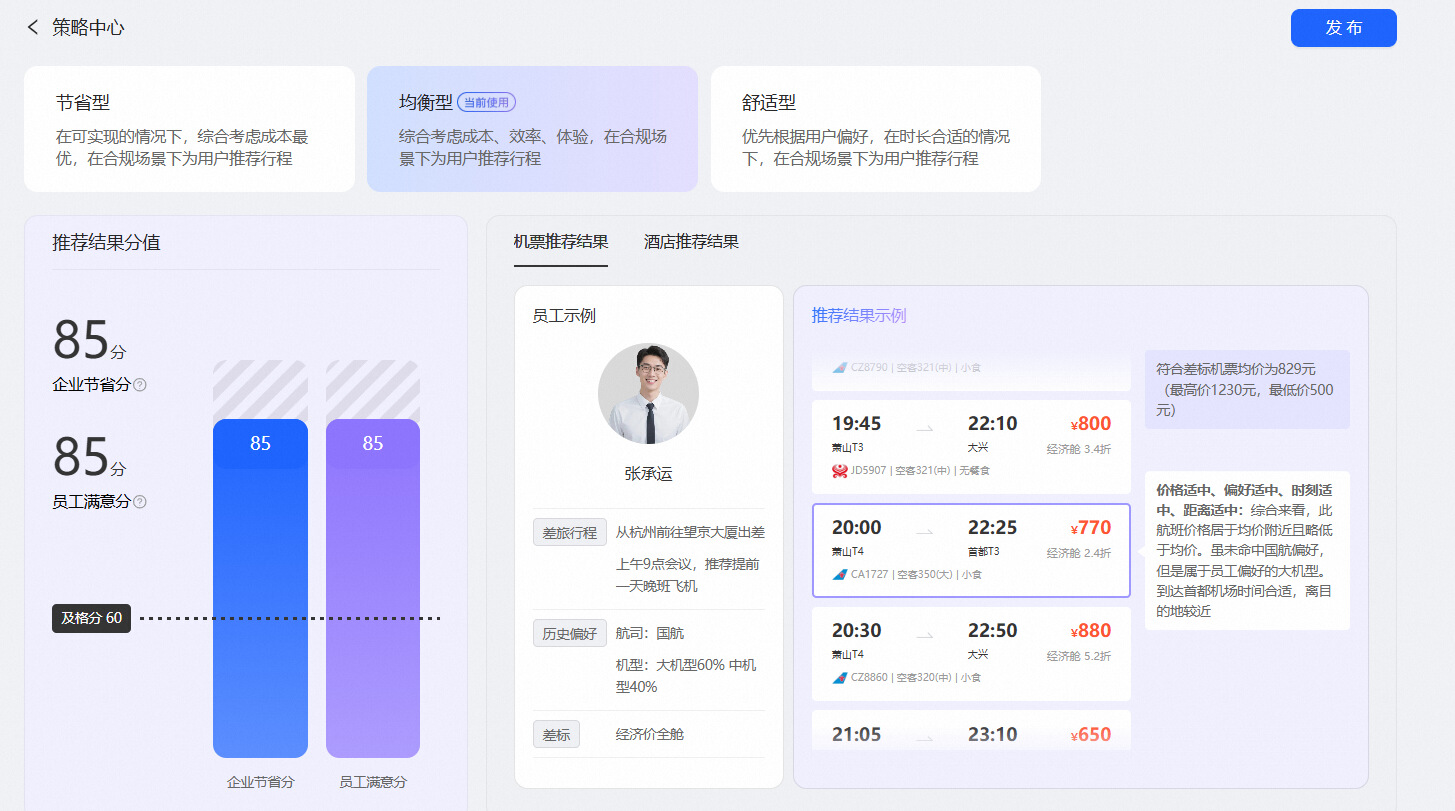Click the JD5907 airline logo icon

[x=839, y=470]
